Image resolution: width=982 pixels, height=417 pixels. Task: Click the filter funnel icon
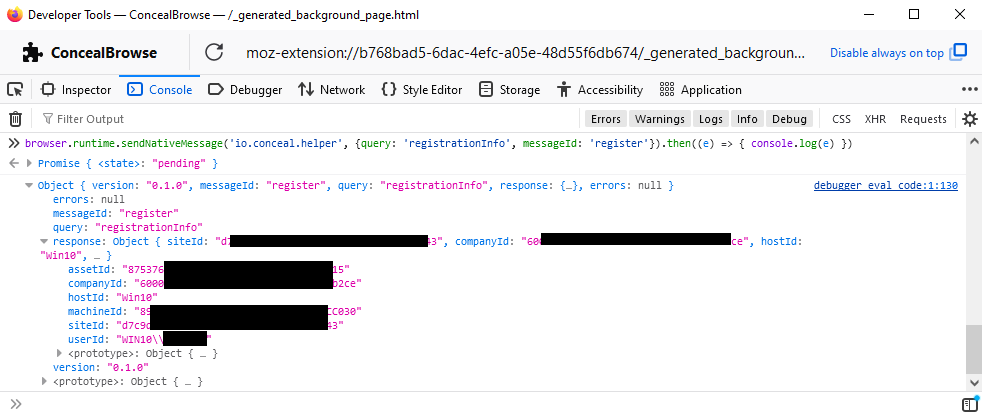(48, 119)
